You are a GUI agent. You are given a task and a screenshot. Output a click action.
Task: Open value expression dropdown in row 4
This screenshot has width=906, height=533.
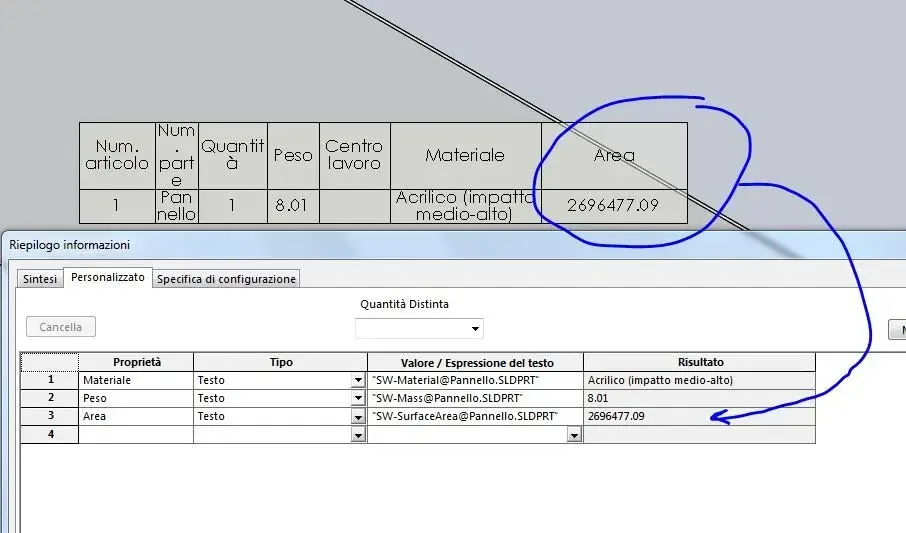coord(574,435)
